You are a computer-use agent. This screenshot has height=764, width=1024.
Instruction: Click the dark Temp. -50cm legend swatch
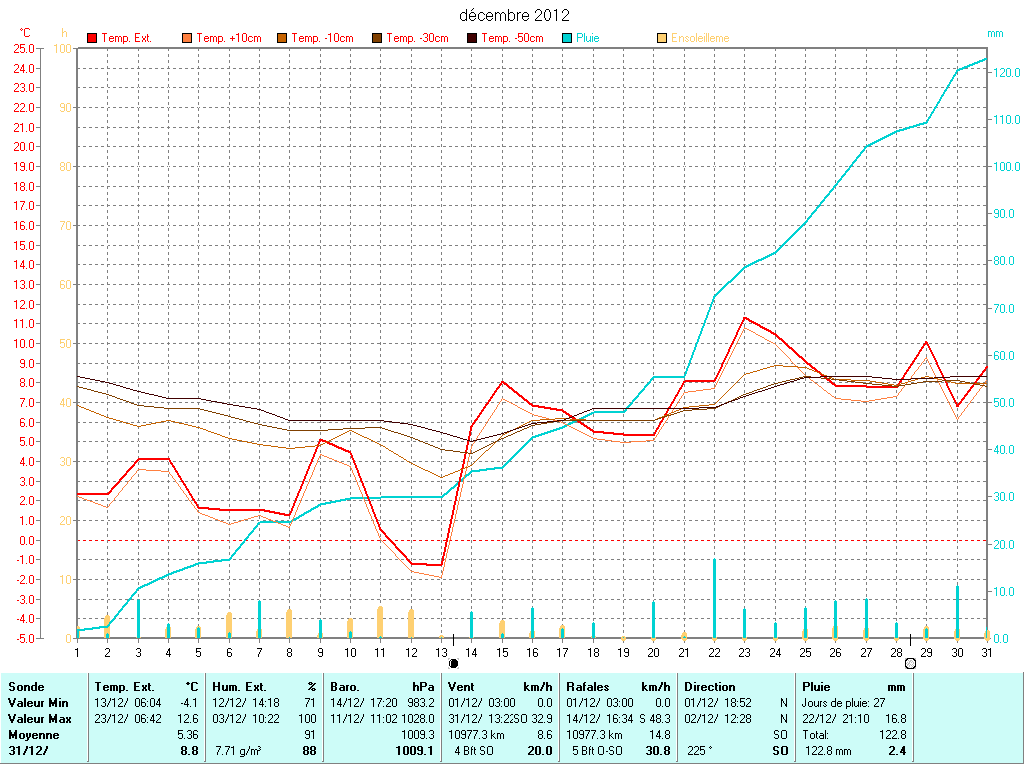(x=472, y=38)
